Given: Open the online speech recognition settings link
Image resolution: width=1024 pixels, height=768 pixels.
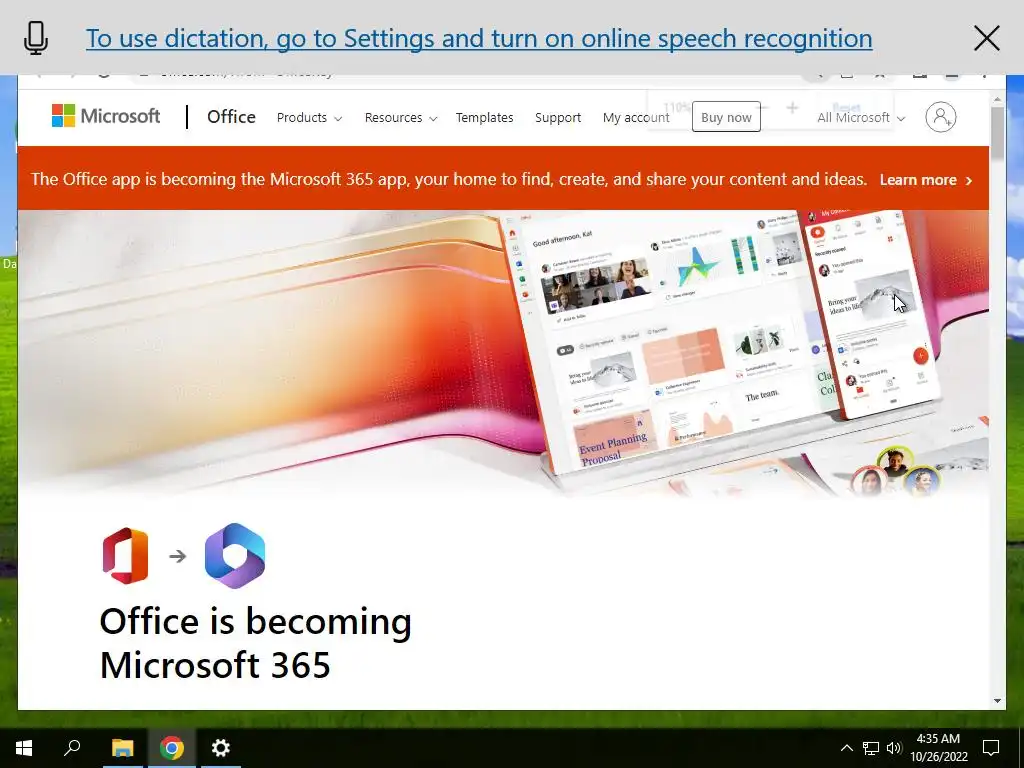Looking at the screenshot, I should point(479,38).
